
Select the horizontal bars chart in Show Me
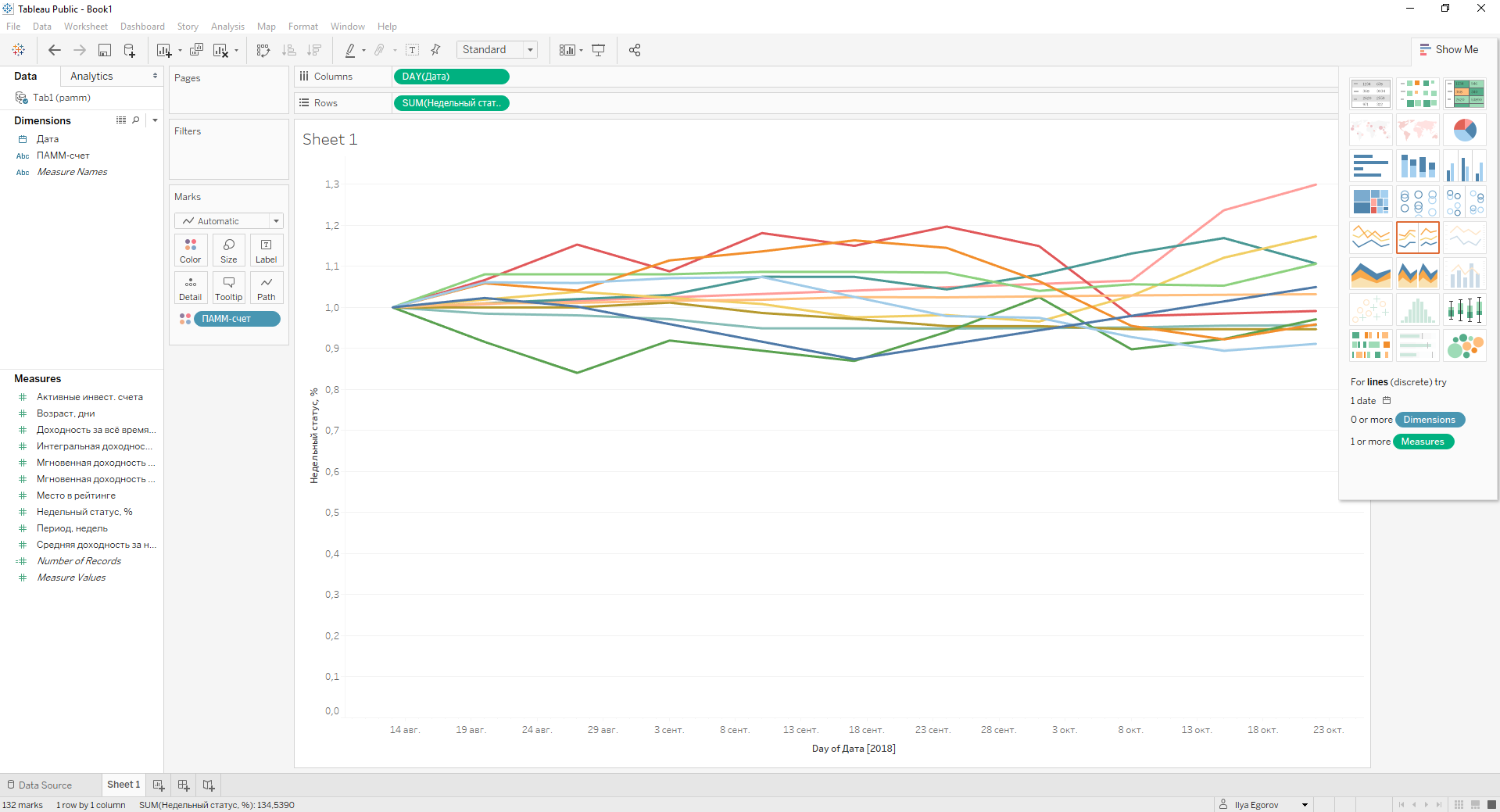1371,166
